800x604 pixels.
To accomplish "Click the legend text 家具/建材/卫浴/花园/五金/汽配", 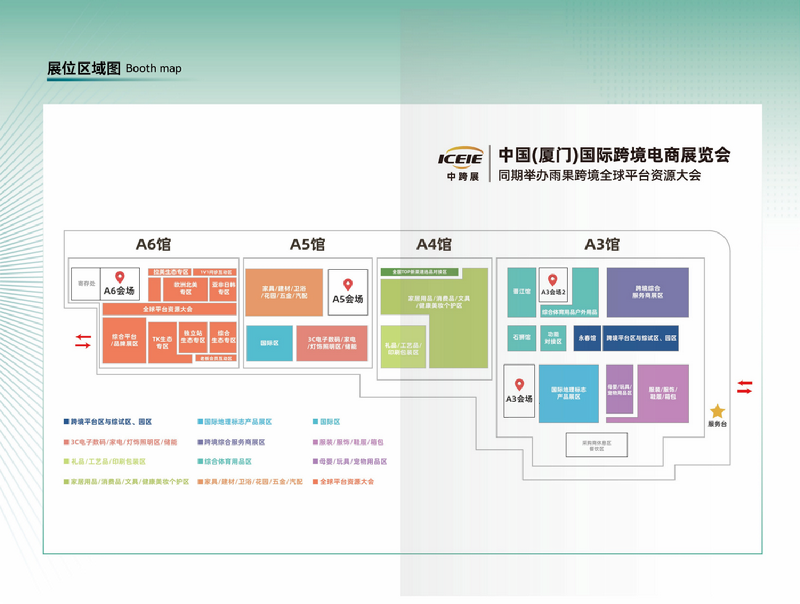I will click(254, 481).
